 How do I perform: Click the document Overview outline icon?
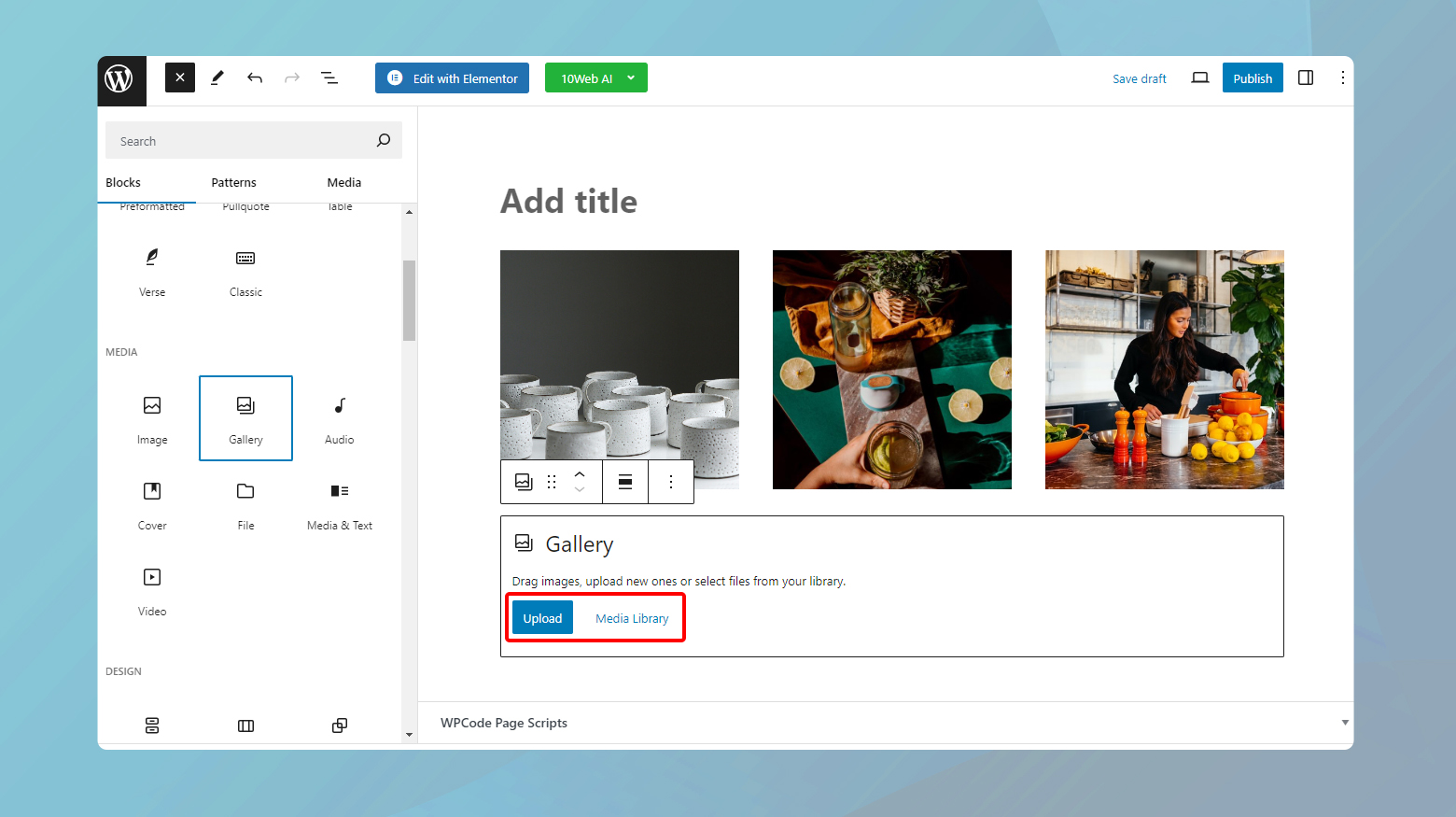click(x=329, y=77)
